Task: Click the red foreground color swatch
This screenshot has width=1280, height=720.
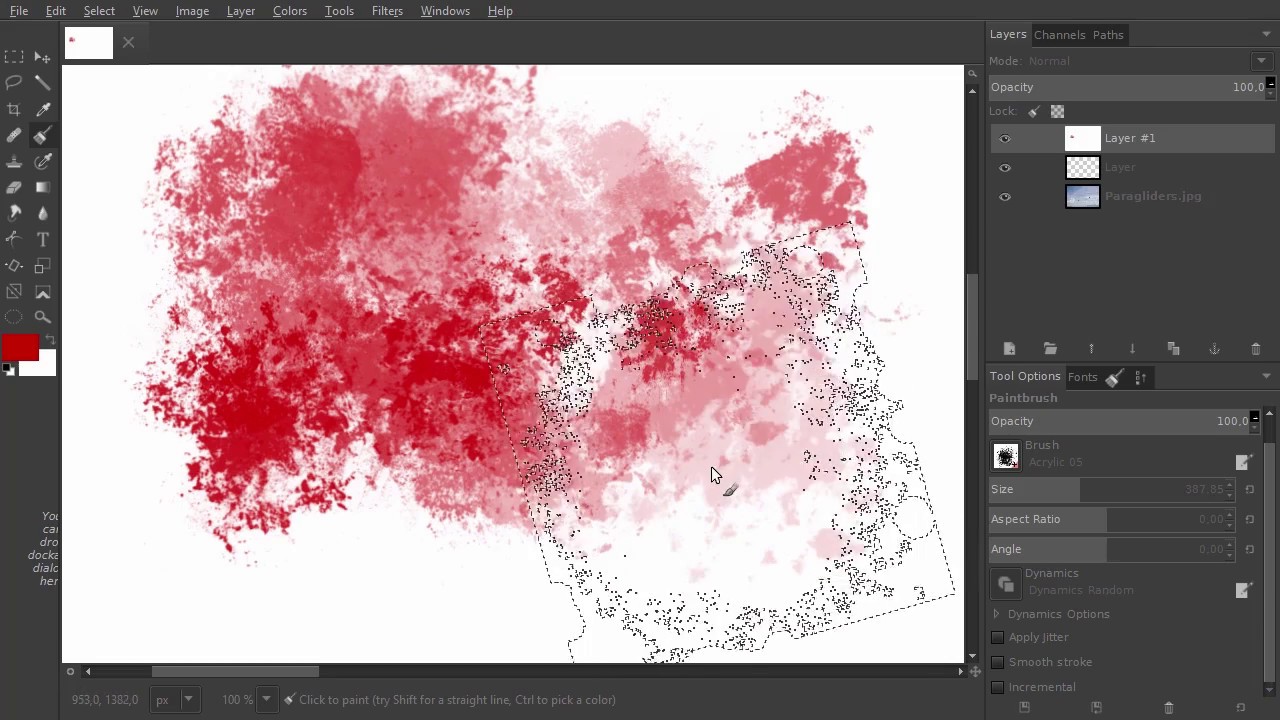Action: [19, 347]
